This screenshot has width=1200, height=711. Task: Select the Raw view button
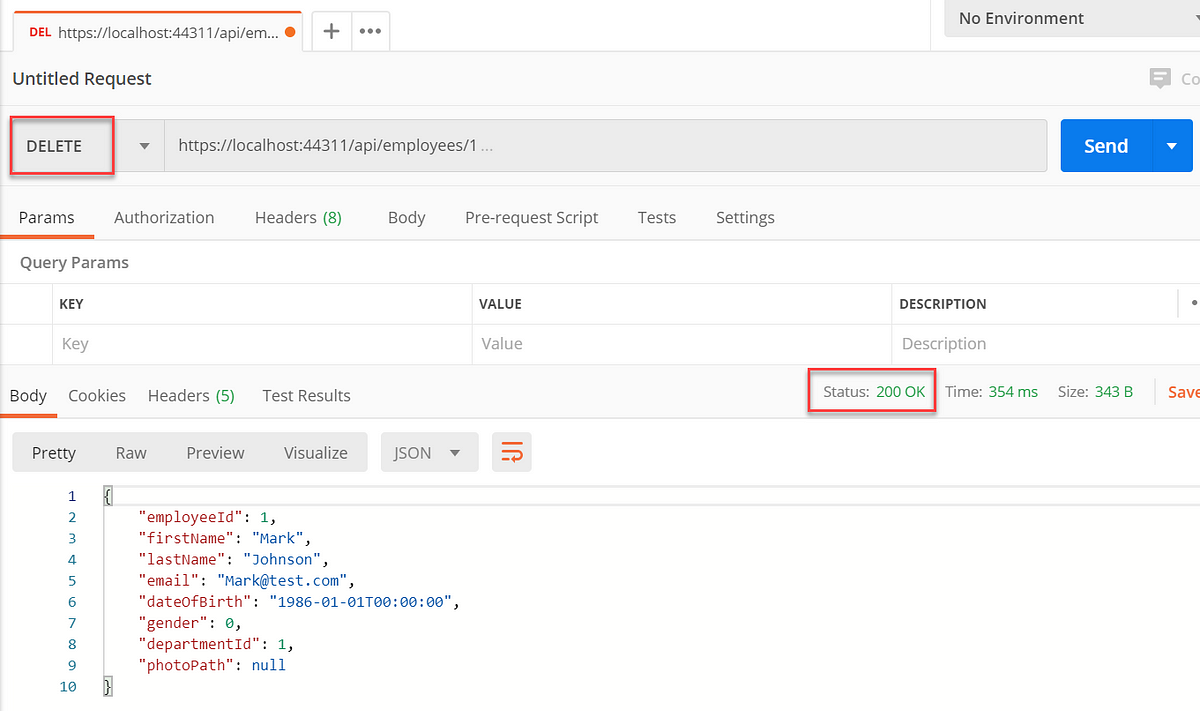coord(131,453)
